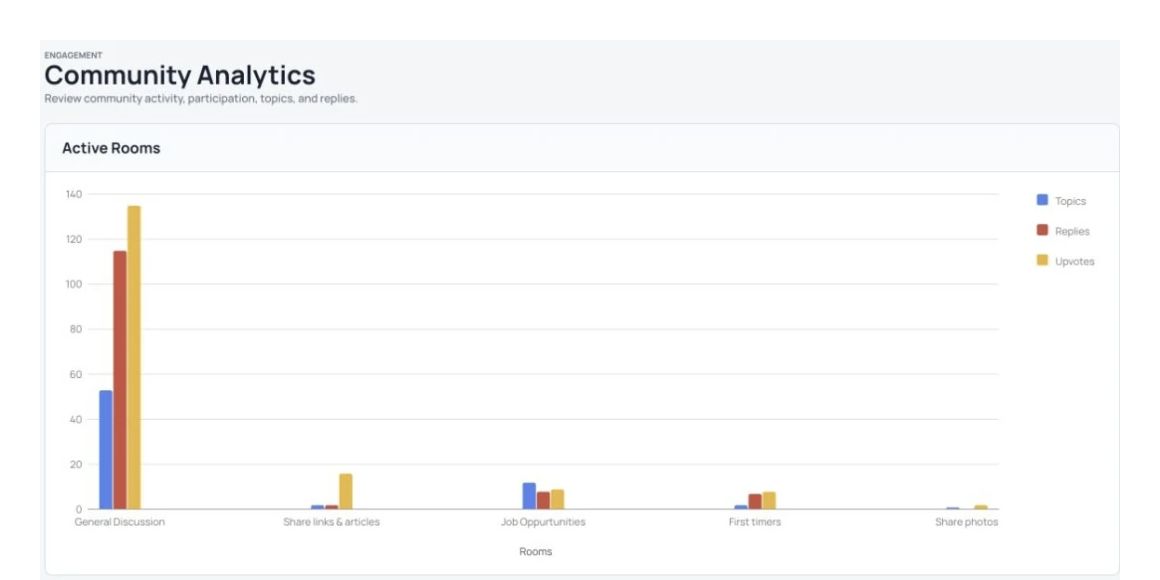
Task: Click the red Replies legend swatch
Action: (1042, 230)
